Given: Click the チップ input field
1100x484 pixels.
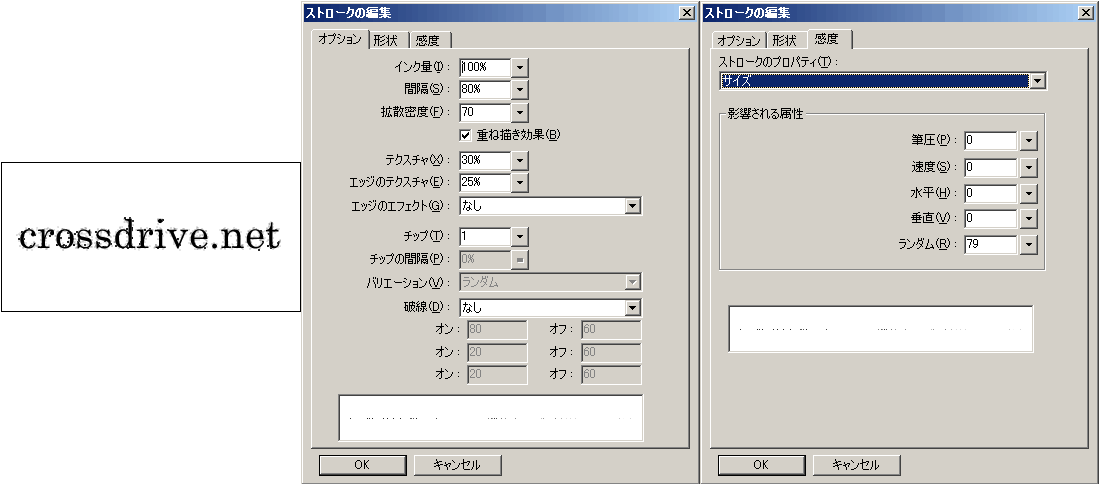Looking at the screenshot, I should point(485,237).
